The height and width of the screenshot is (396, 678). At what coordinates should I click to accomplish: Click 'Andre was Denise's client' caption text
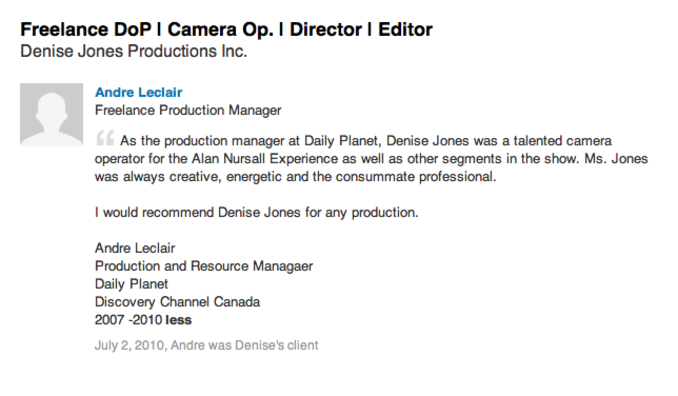click(x=244, y=345)
